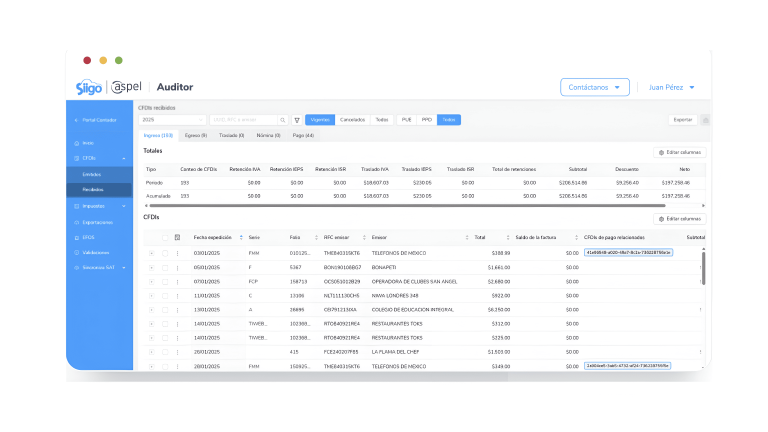Click the filter funnel icon

pyautogui.click(x=297, y=119)
